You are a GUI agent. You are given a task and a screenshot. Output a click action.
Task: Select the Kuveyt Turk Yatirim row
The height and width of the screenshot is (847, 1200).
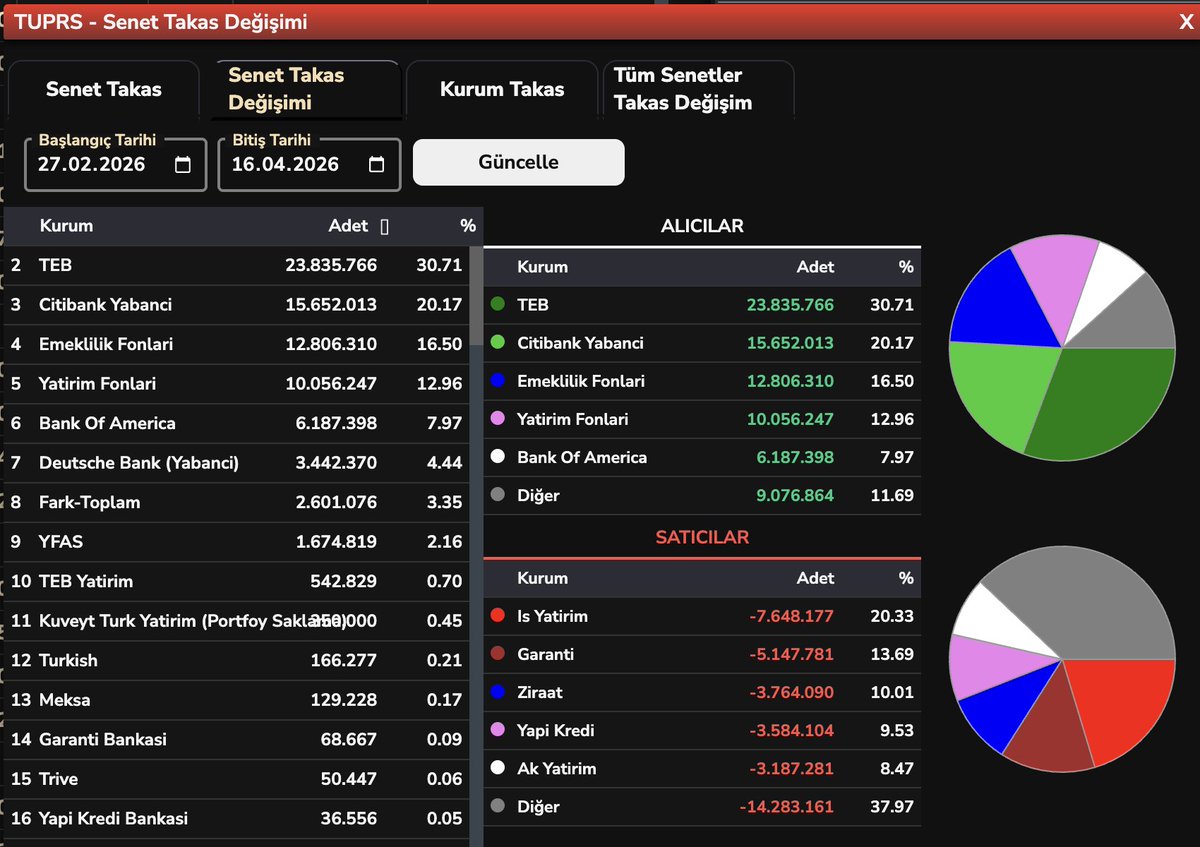237,621
